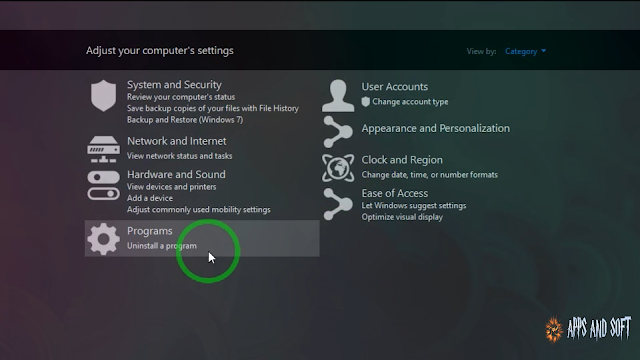
Task: Open Adjust commonly used mobility settings
Action: pyautogui.click(x=198, y=210)
